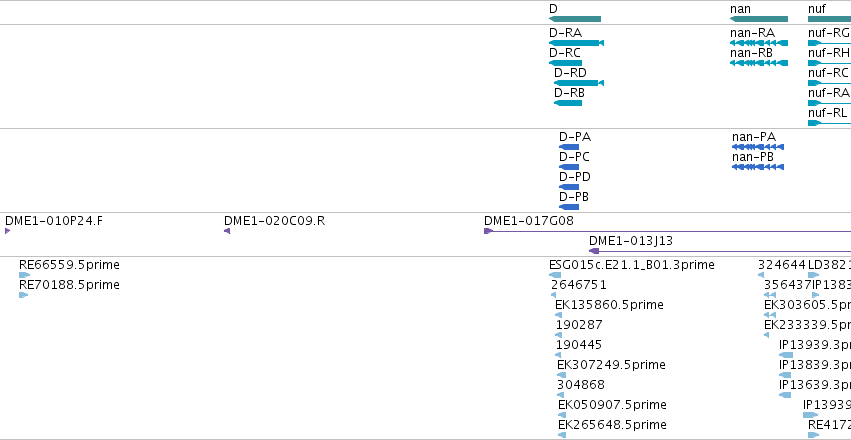851x440 pixels.
Task: Select the D-RB transcript
Action: 568,103
